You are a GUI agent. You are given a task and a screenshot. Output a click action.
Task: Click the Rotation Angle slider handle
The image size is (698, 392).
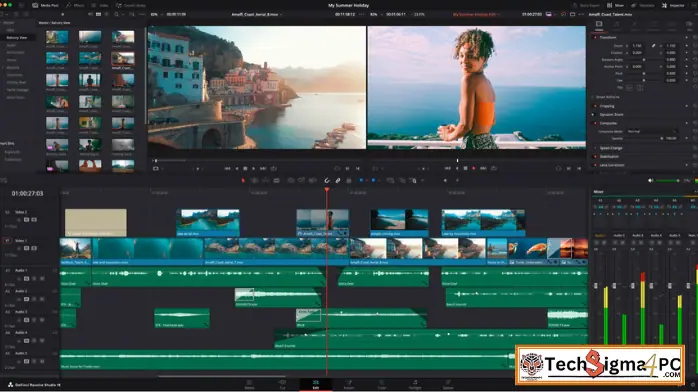click(x=644, y=60)
